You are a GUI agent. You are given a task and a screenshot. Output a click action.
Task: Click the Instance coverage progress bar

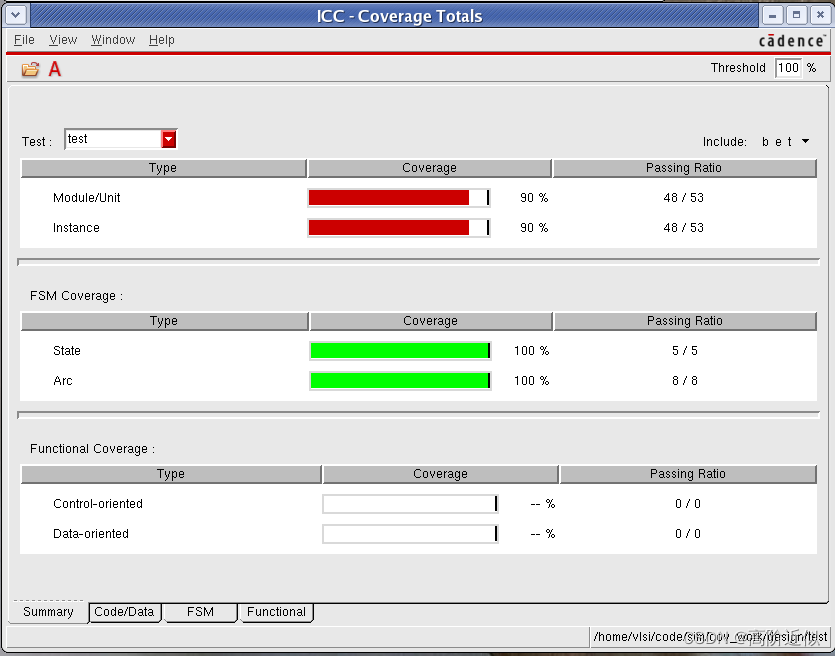coord(399,227)
